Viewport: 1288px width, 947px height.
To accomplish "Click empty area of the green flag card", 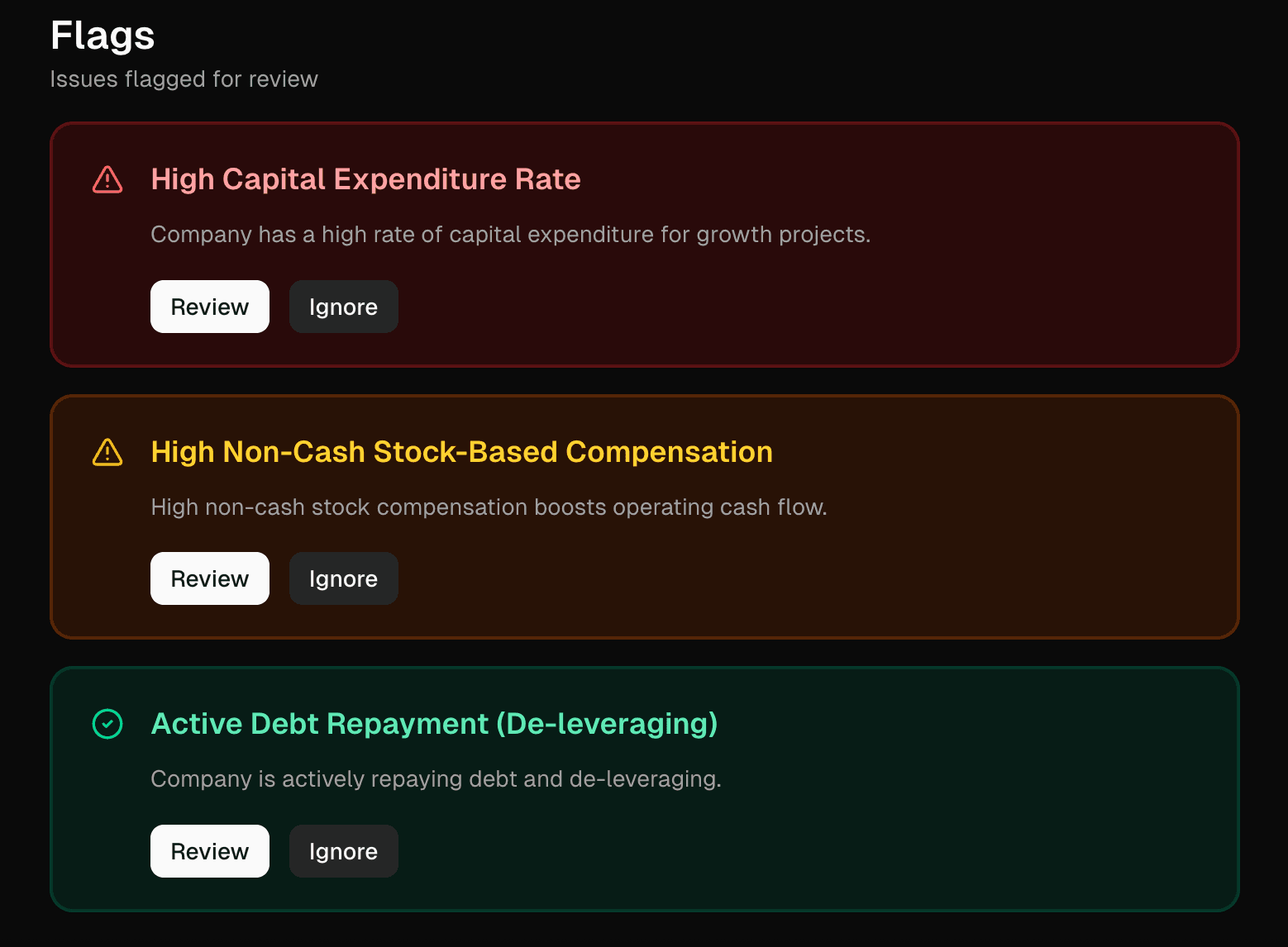I will point(827,851).
